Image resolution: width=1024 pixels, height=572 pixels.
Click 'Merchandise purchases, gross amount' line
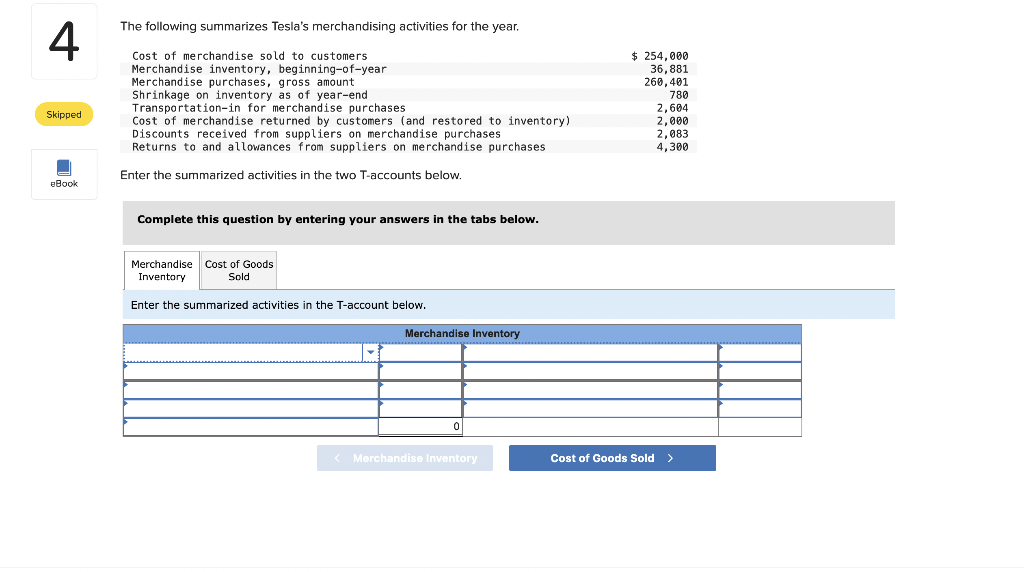point(243,82)
